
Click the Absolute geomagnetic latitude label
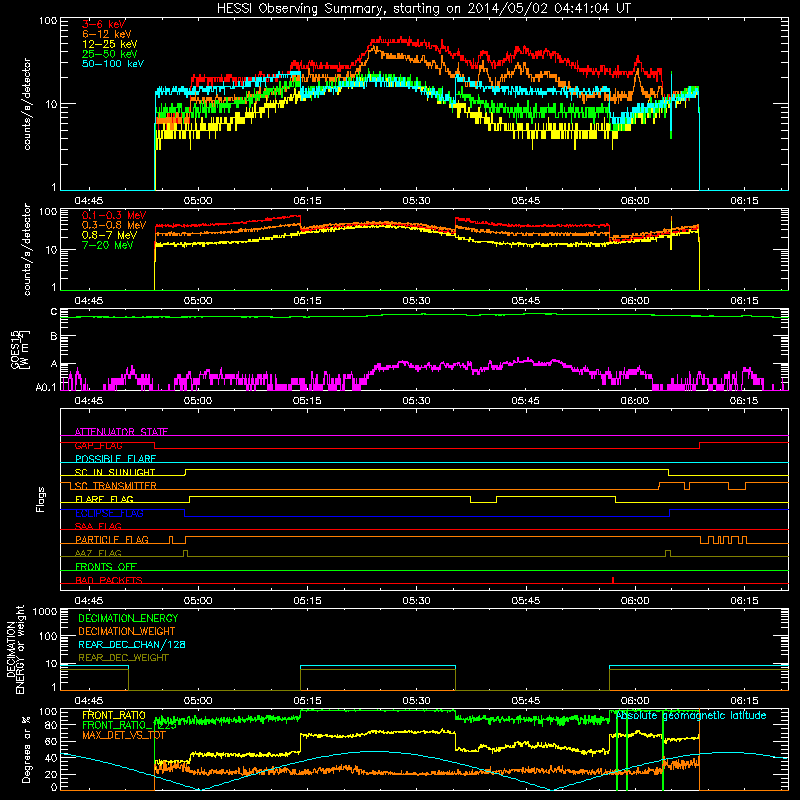[691, 715]
